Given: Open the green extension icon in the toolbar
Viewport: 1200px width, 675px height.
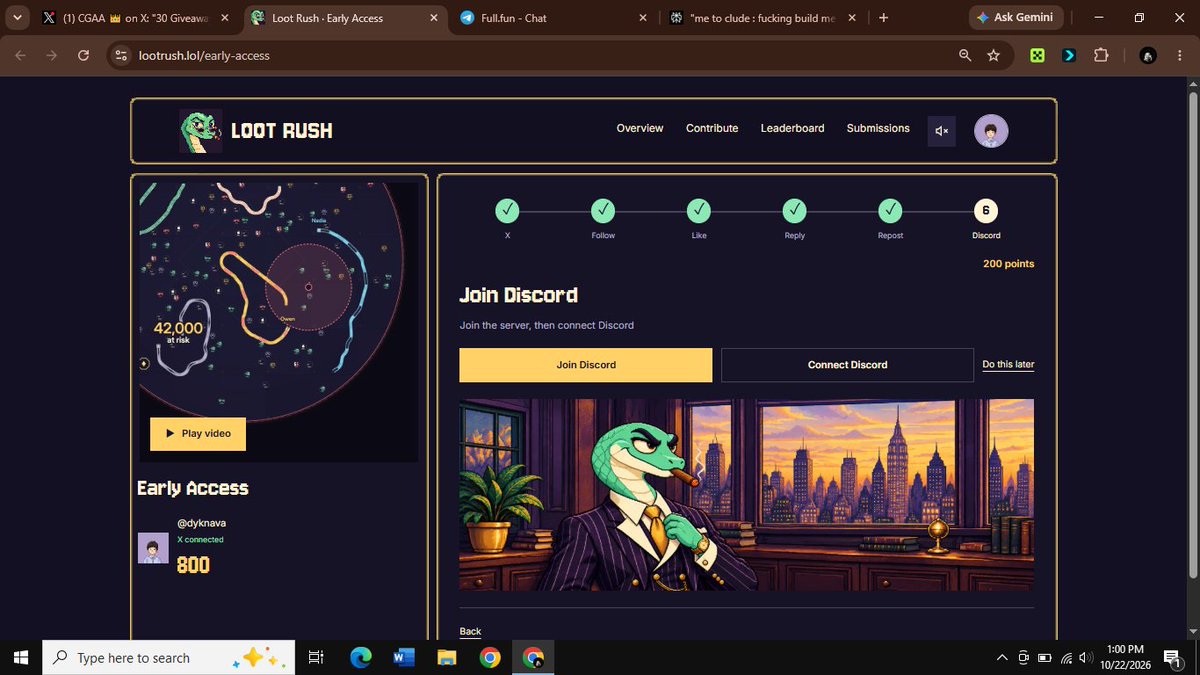Looking at the screenshot, I should [1038, 56].
